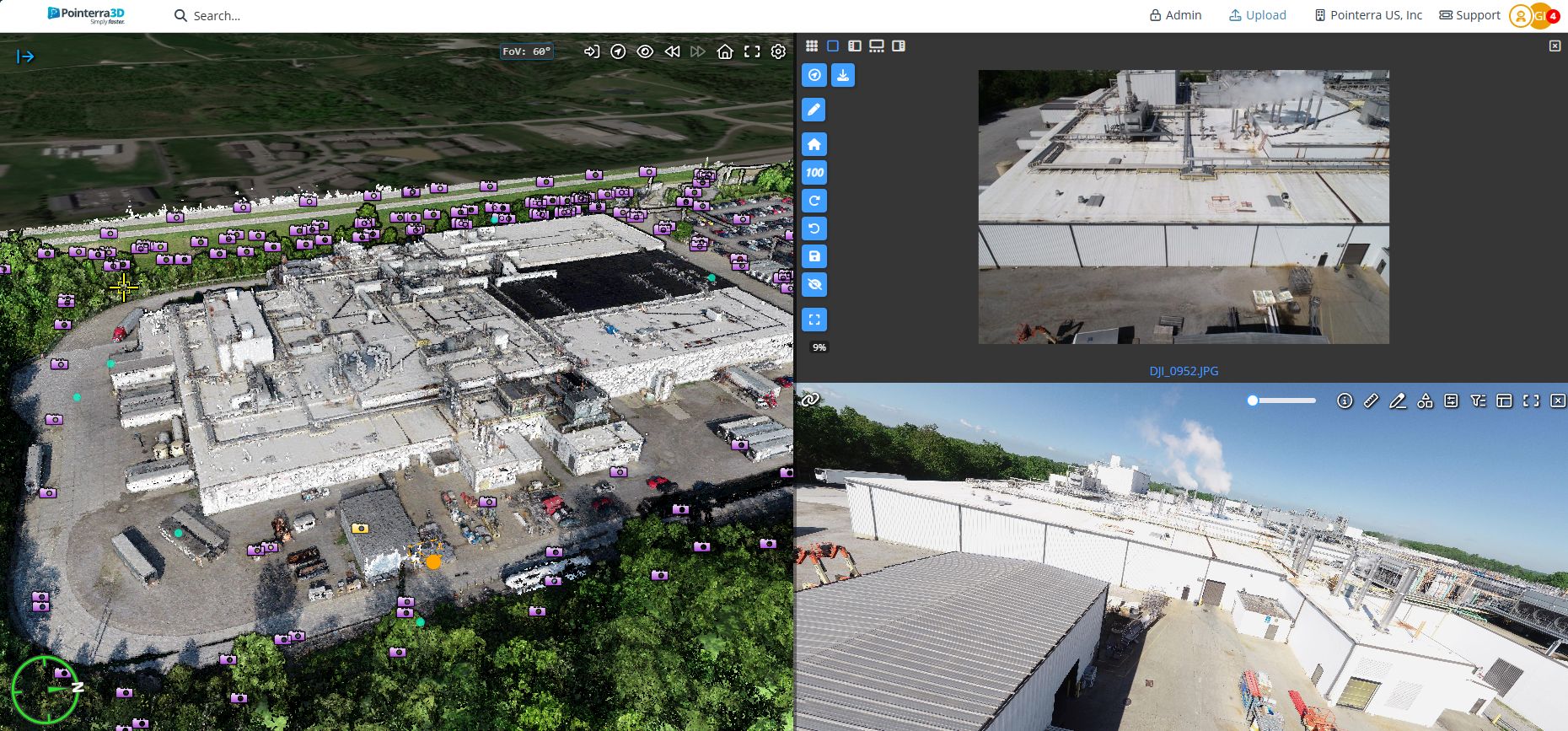Click the pencil edit button beside photo
Image resolution: width=1568 pixels, height=731 pixels.
[x=814, y=110]
